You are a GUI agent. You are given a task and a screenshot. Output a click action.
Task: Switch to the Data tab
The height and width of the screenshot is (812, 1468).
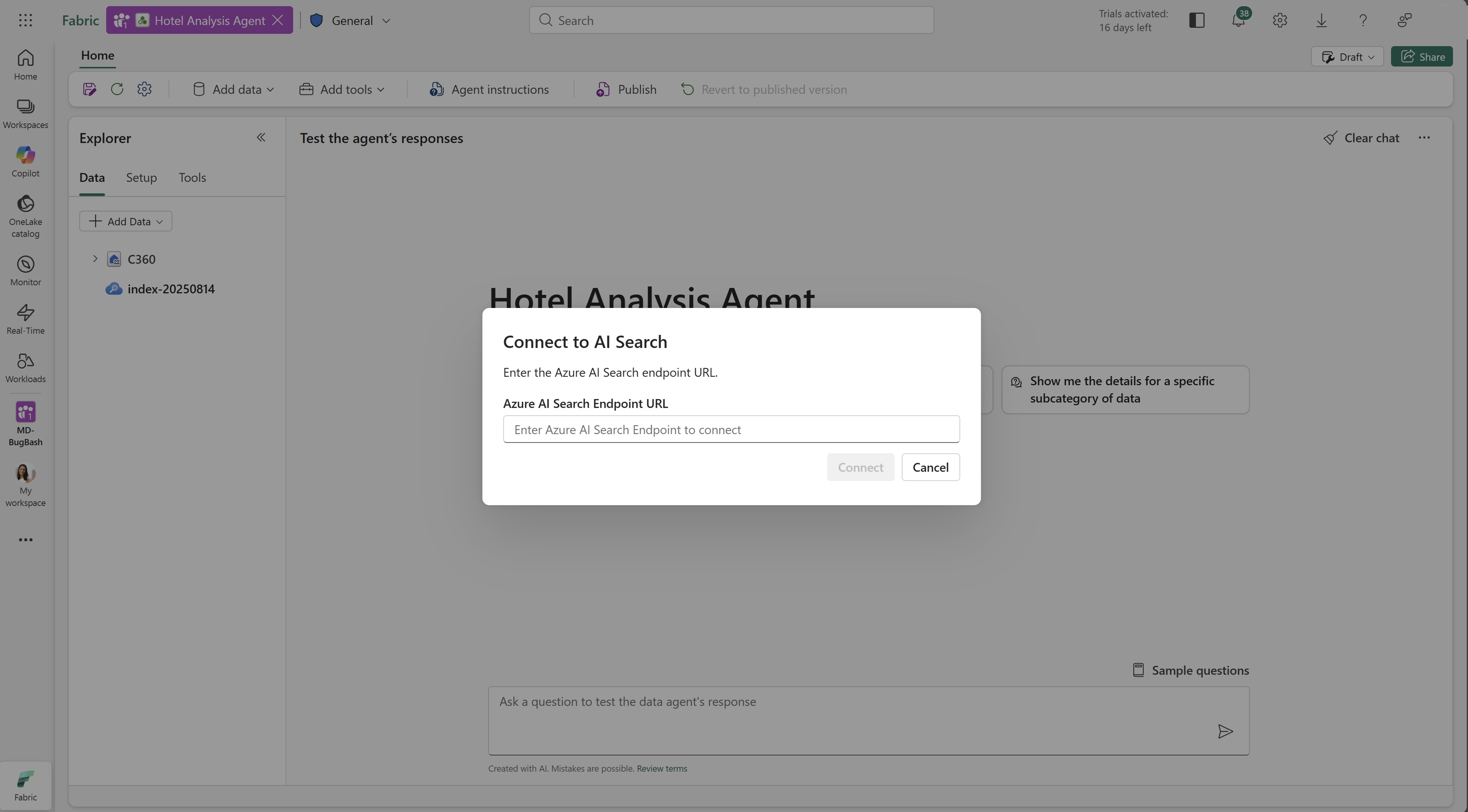[x=92, y=177]
